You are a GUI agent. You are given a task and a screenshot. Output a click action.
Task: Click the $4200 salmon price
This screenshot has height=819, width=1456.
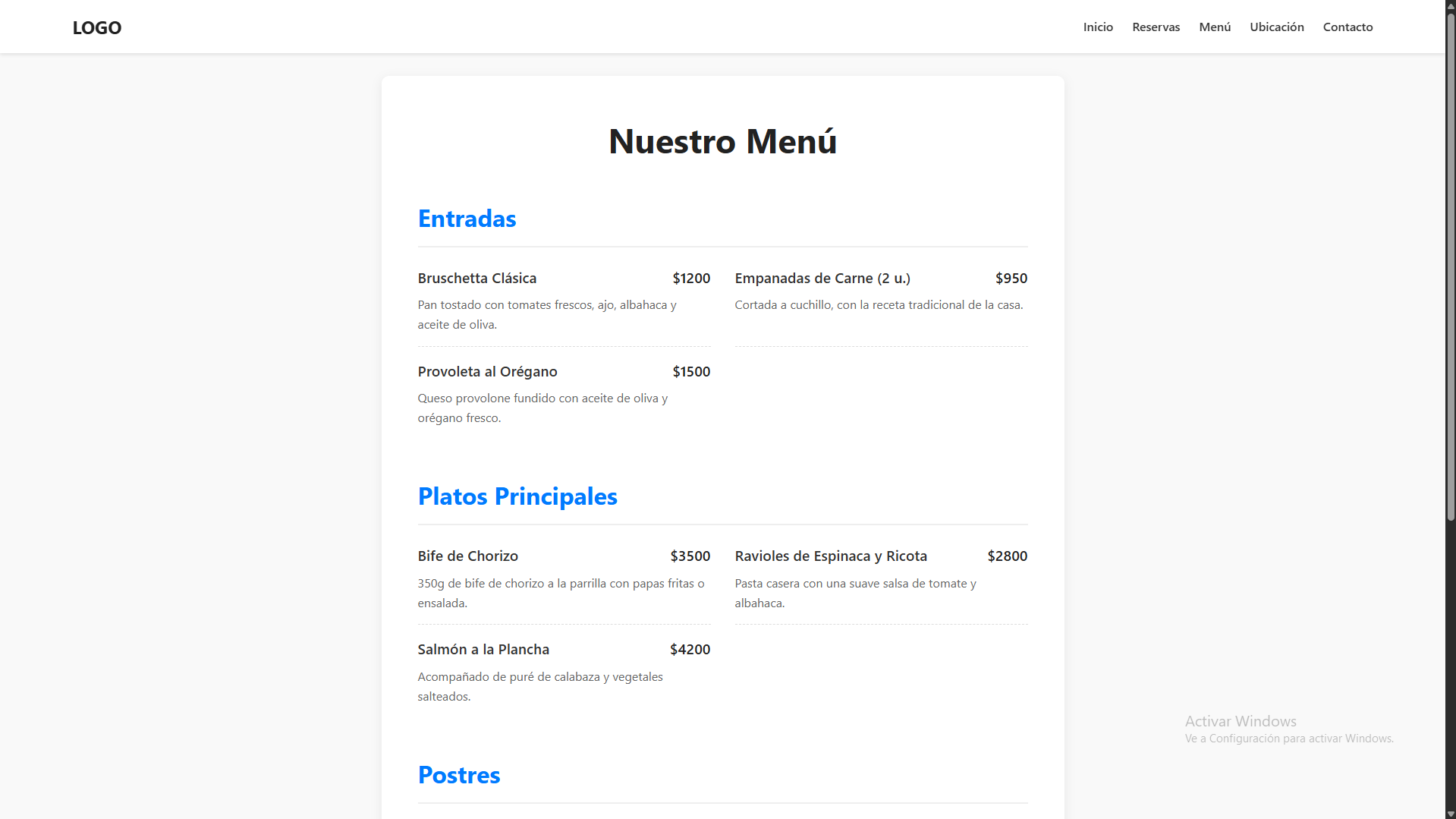[x=690, y=650]
